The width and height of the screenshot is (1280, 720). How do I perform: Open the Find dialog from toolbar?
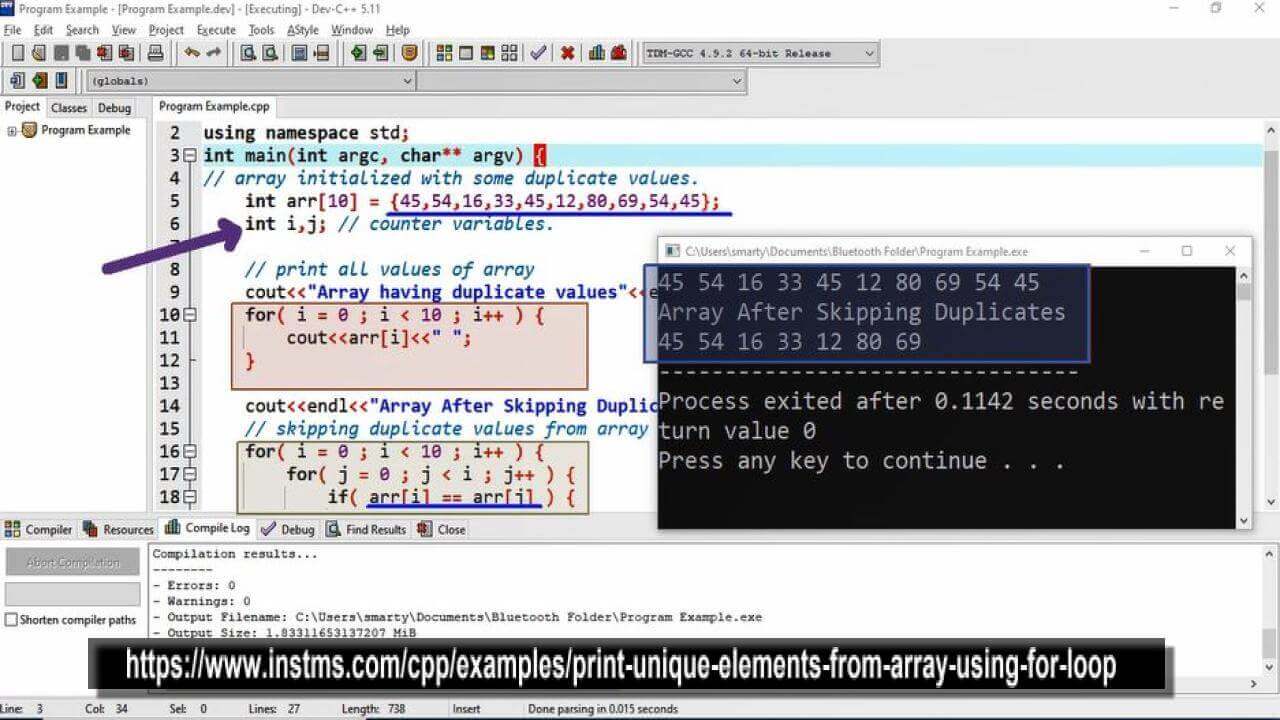(x=247, y=53)
